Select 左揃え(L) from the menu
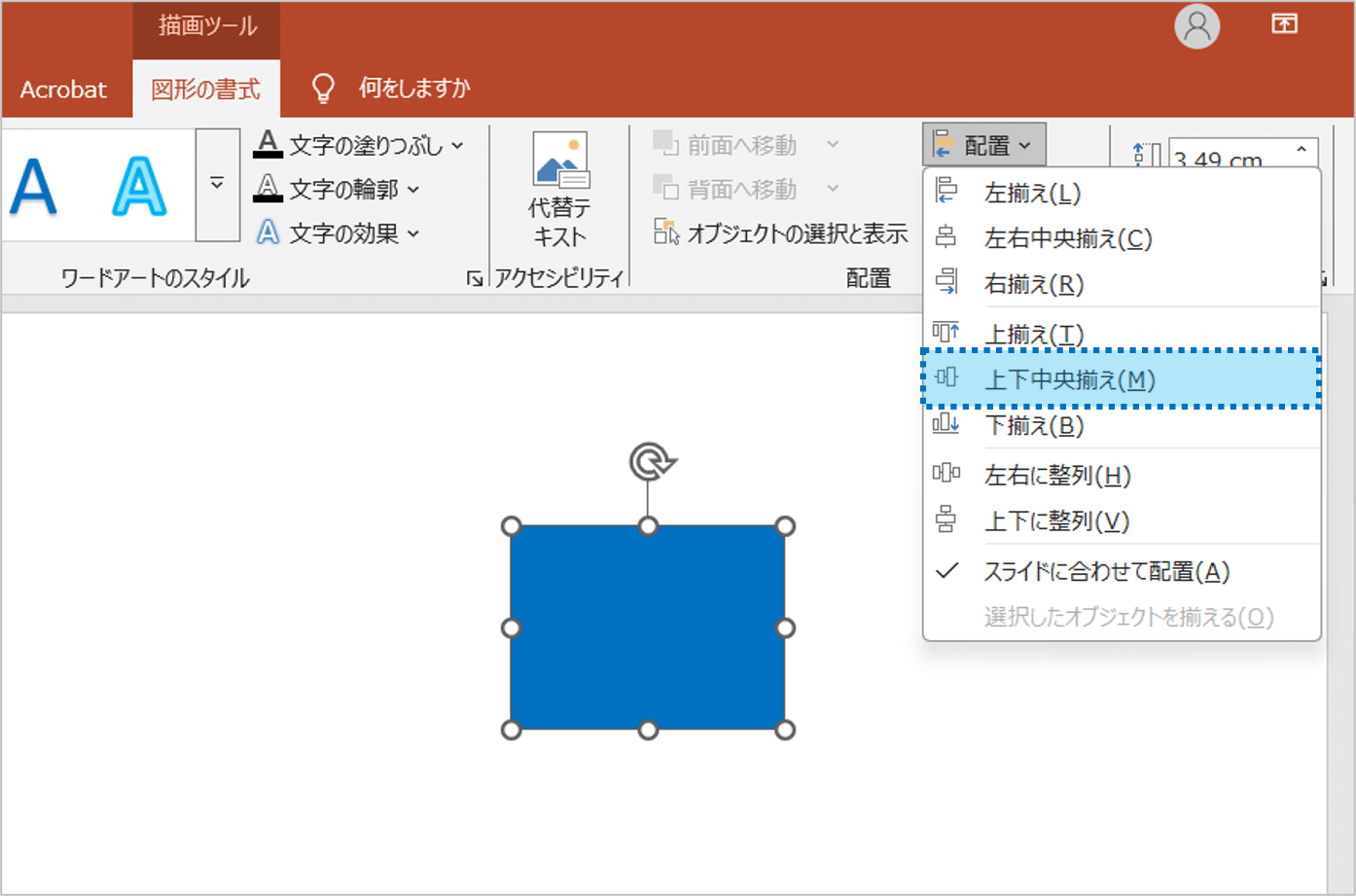 click(1122, 193)
